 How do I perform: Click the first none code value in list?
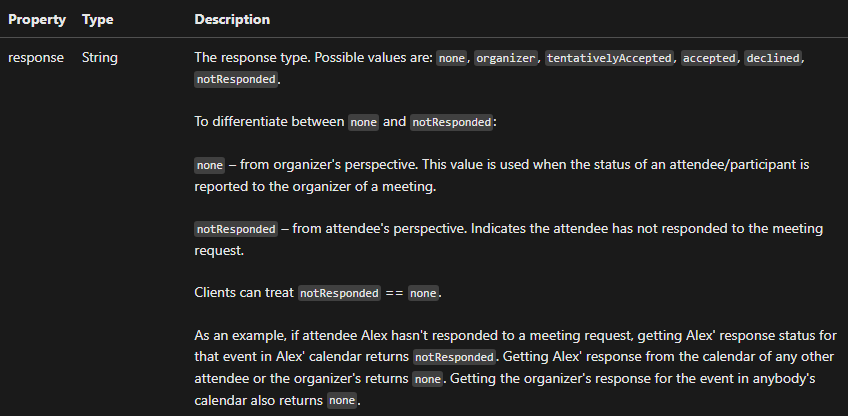point(452,58)
